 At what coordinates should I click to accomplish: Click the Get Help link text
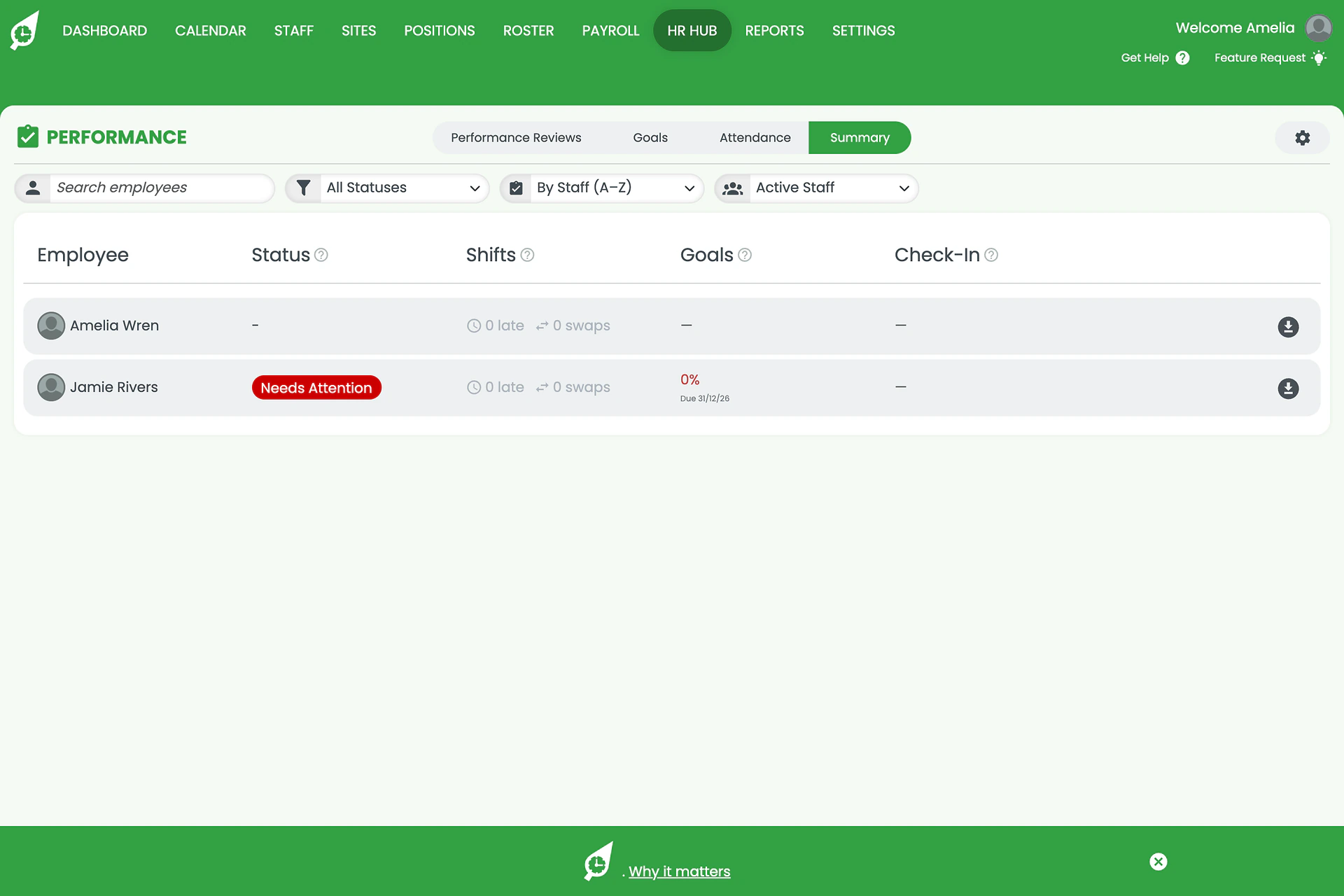point(1144,58)
